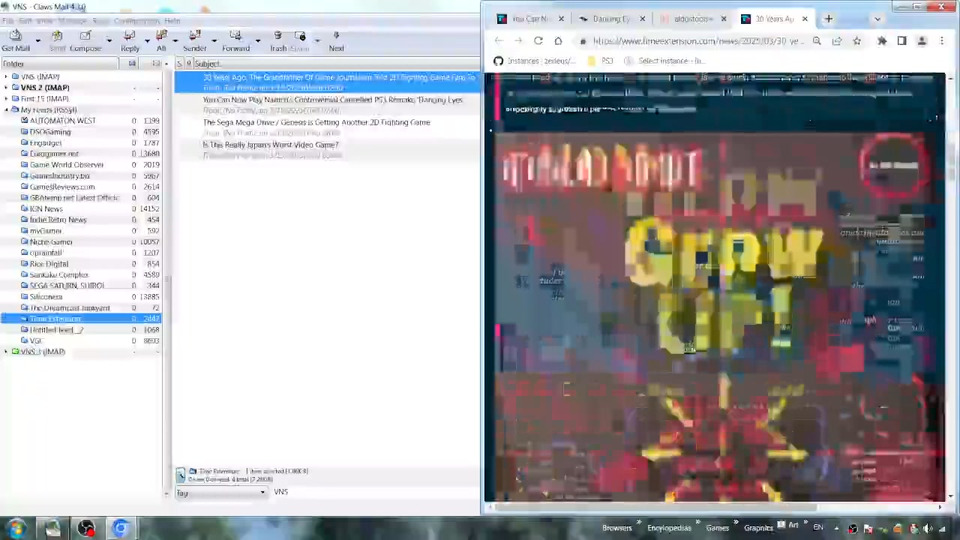Select Is This Really Japan's Worst Video Game message
Screen dimensions: 960x540
328,150
